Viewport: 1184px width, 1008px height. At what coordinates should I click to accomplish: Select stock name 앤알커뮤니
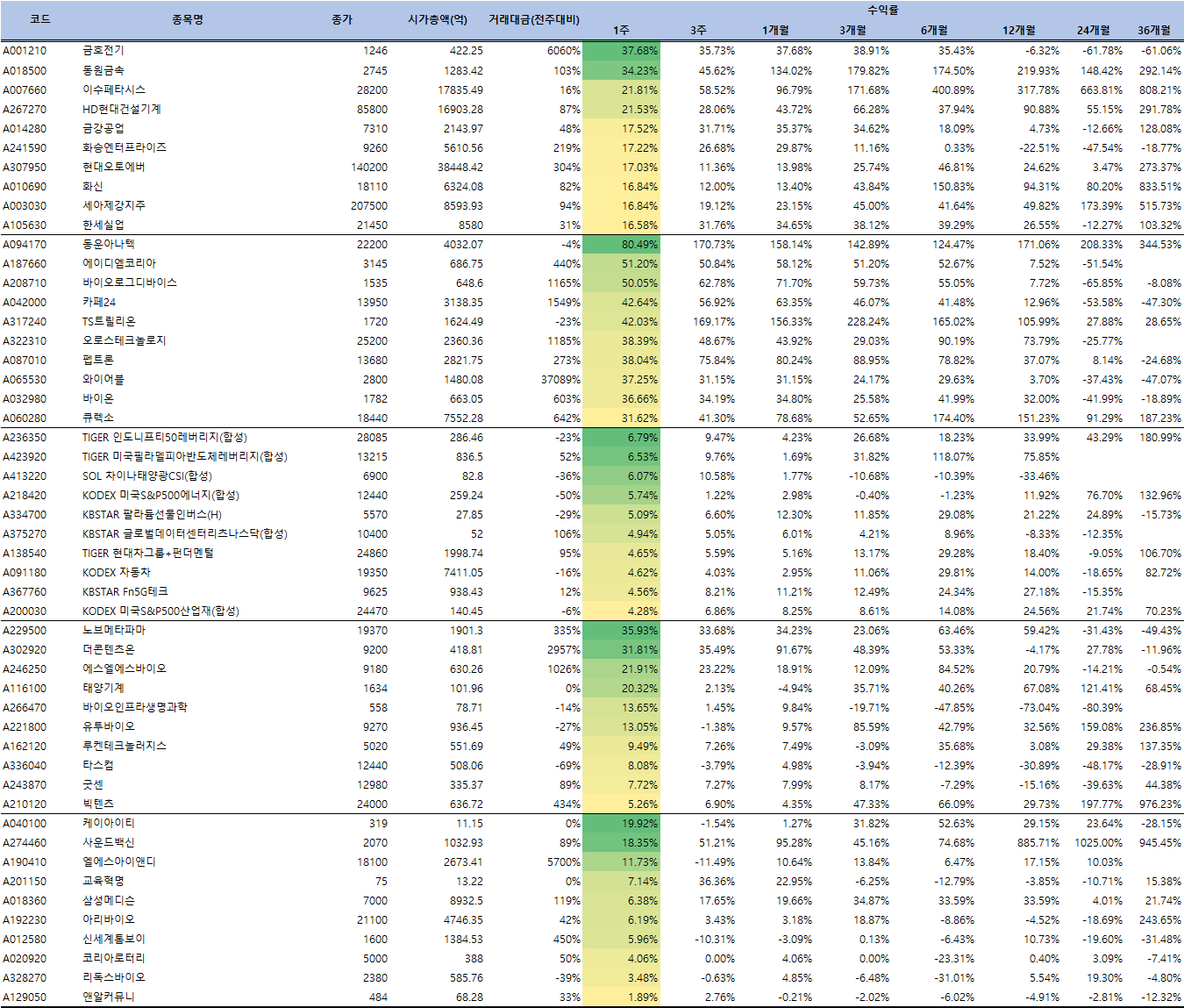click(109, 997)
